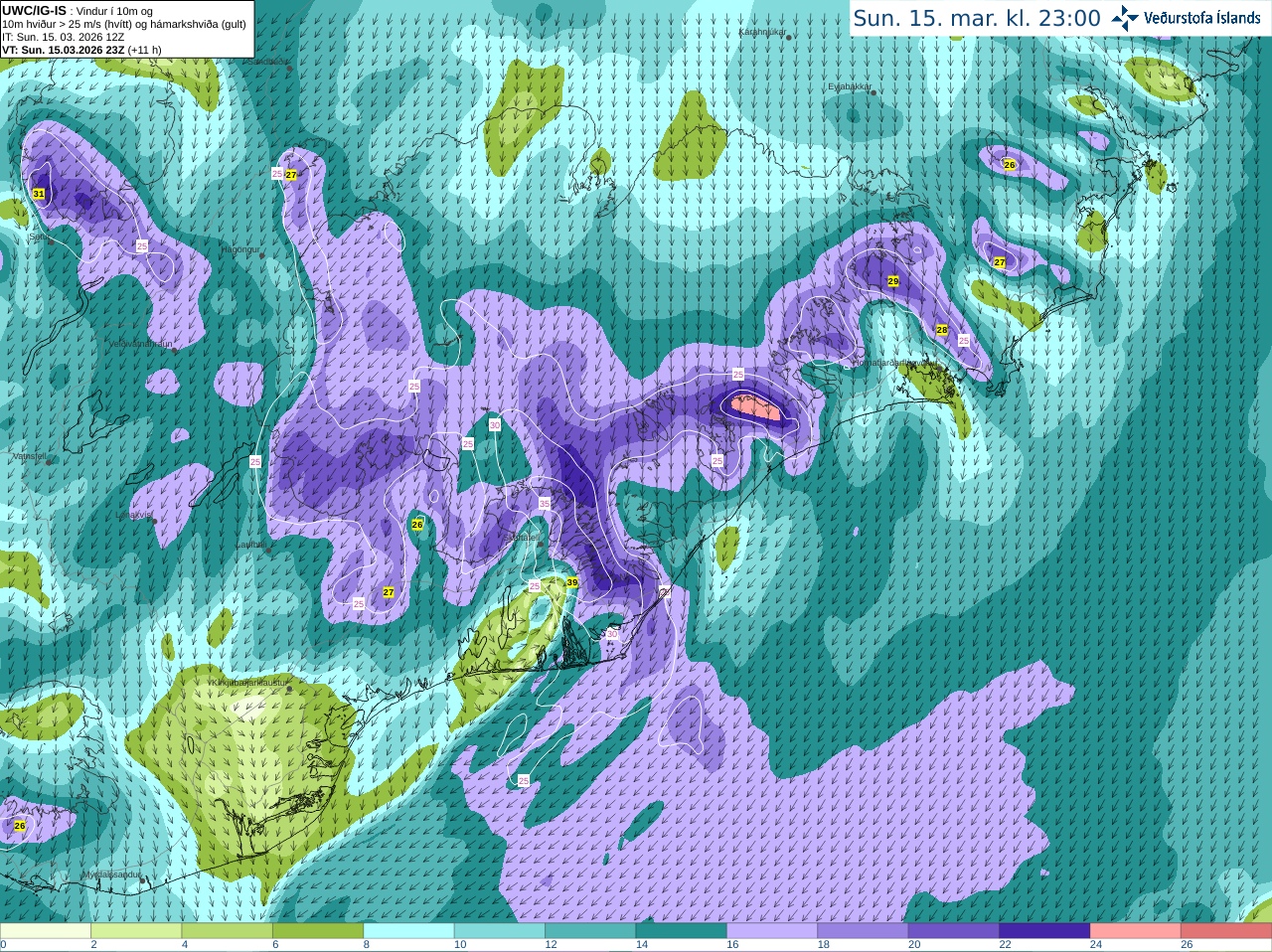Click the 35 m/s gust contour label
This screenshot has height=952, width=1272.
pos(545,504)
